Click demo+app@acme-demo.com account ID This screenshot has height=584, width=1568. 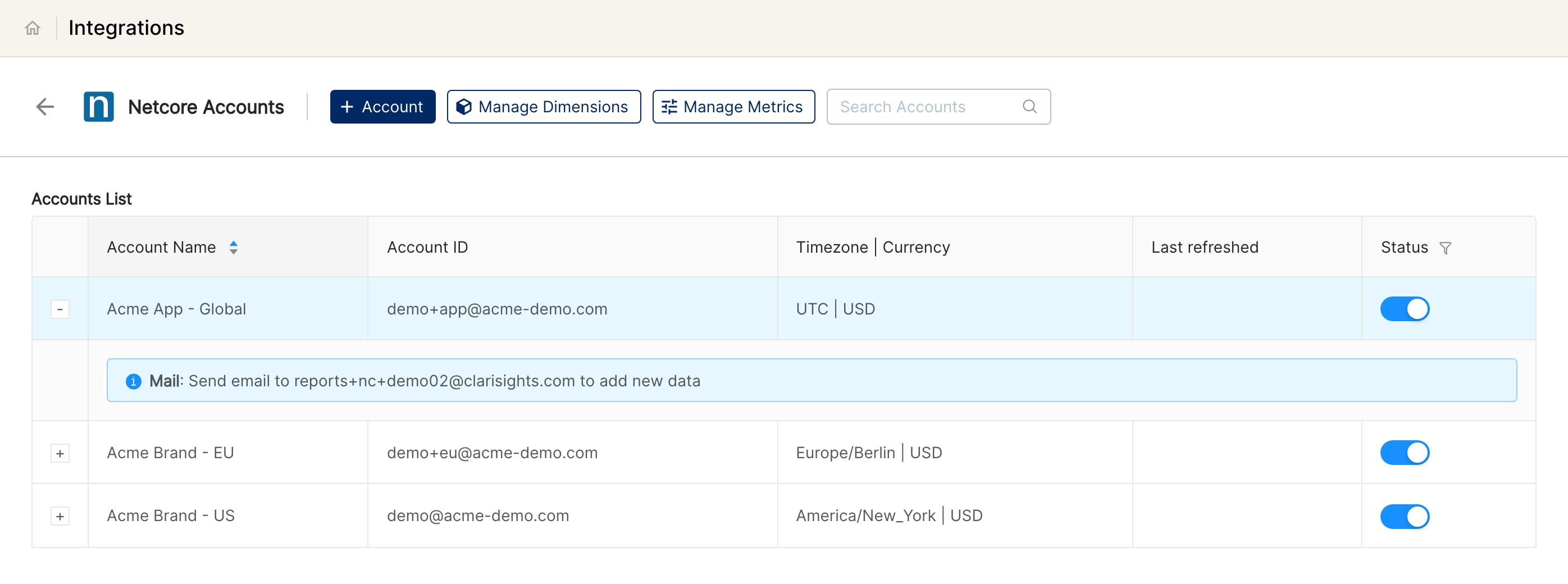point(498,309)
